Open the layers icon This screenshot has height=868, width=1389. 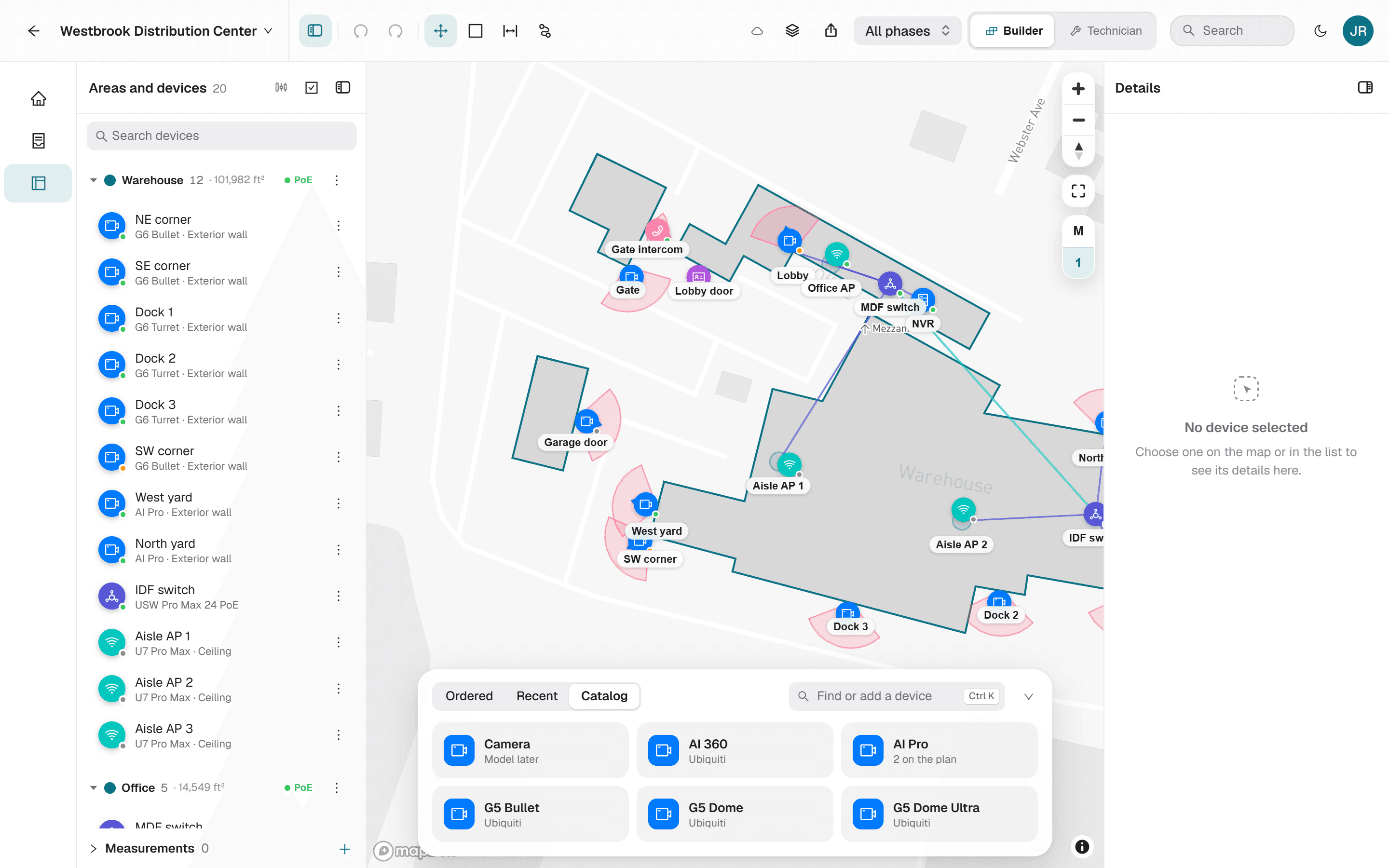792,31
